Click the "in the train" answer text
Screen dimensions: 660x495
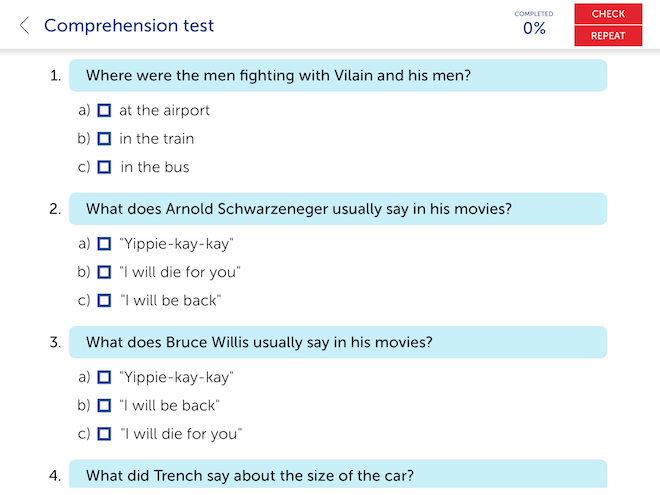tap(156, 139)
